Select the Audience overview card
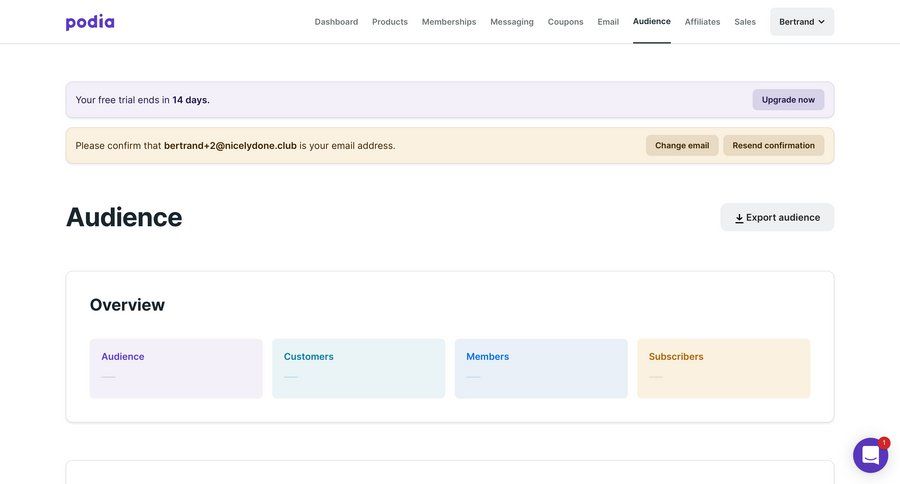 coord(176,369)
